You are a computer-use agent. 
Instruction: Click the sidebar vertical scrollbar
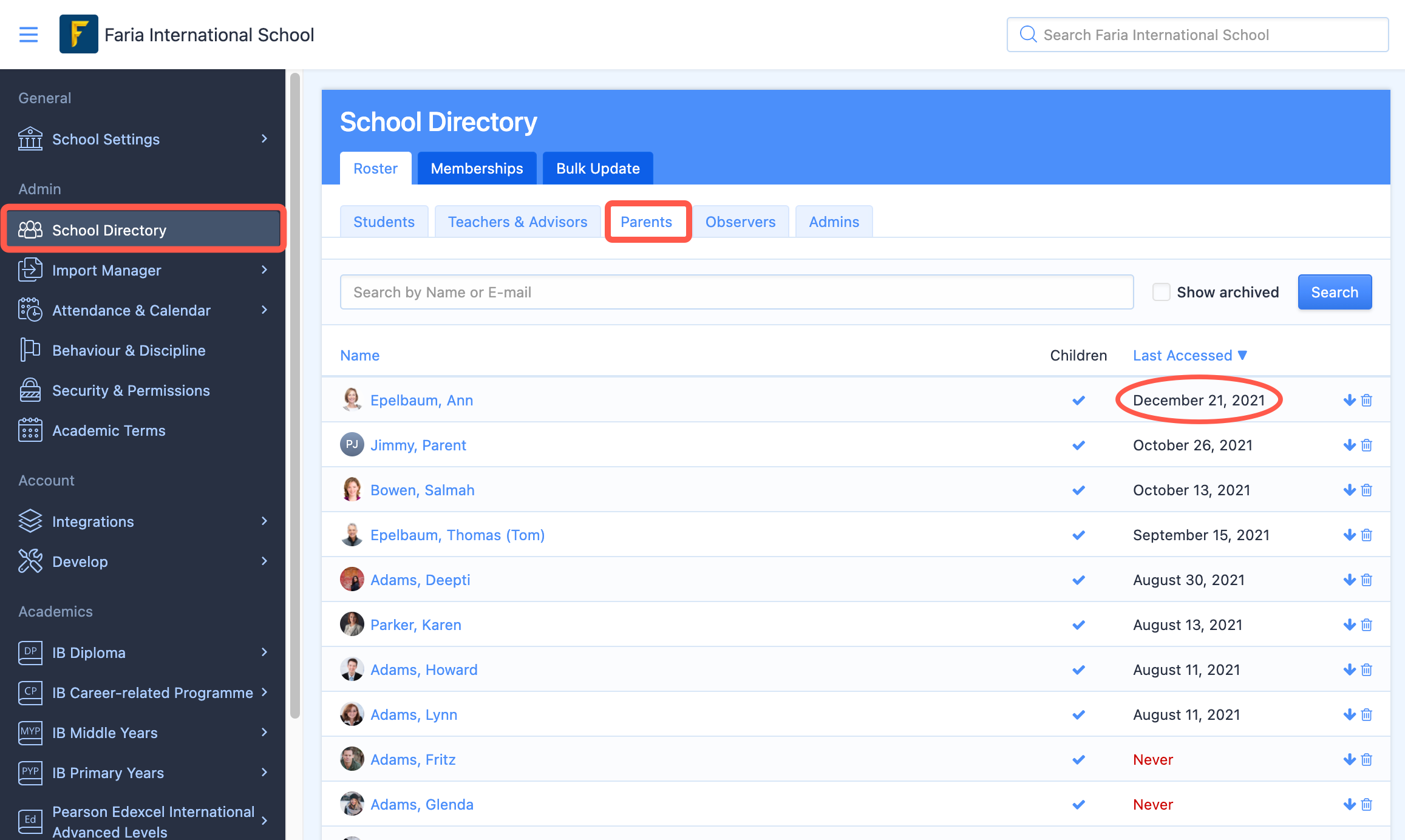pyautogui.click(x=295, y=395)
